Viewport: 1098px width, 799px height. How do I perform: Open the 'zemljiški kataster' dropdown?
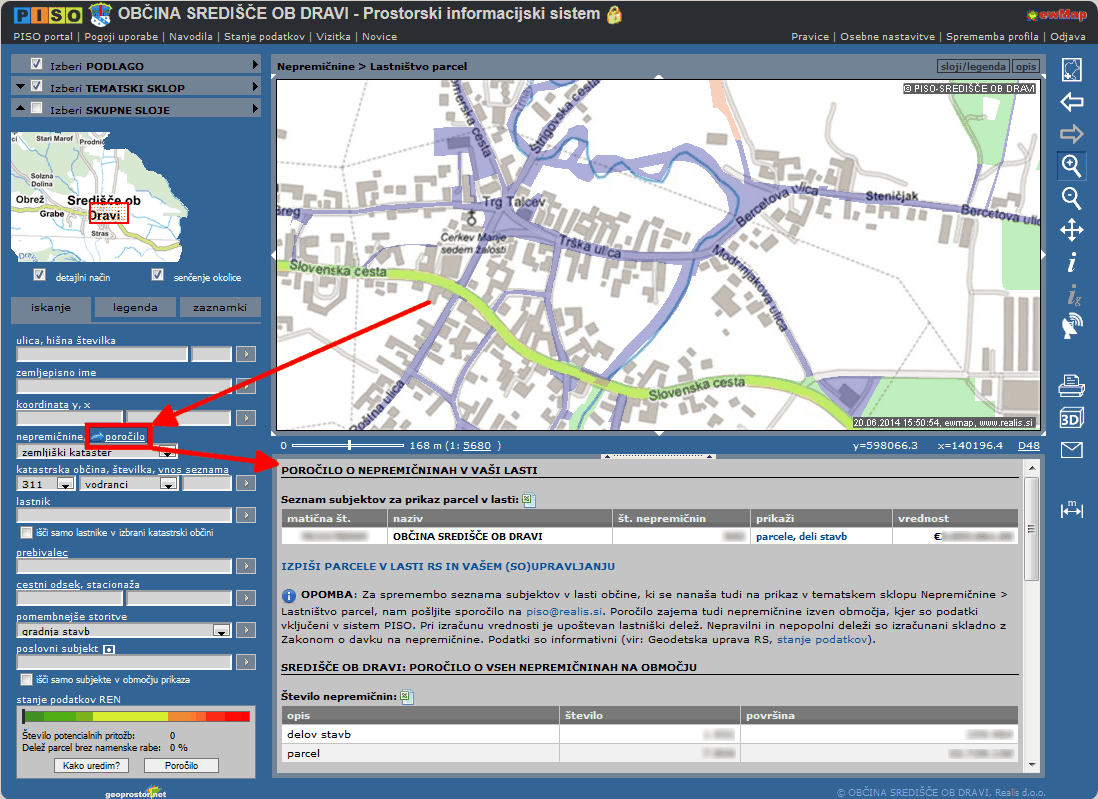point(168,452)
